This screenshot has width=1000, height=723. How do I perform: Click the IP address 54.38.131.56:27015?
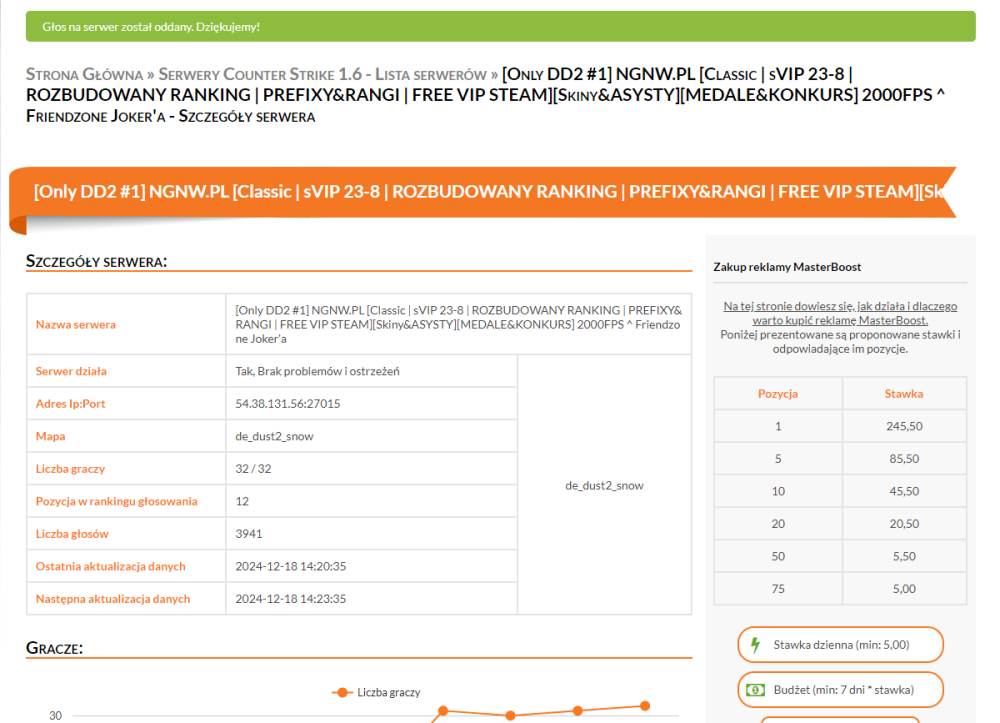pos(288,404)
